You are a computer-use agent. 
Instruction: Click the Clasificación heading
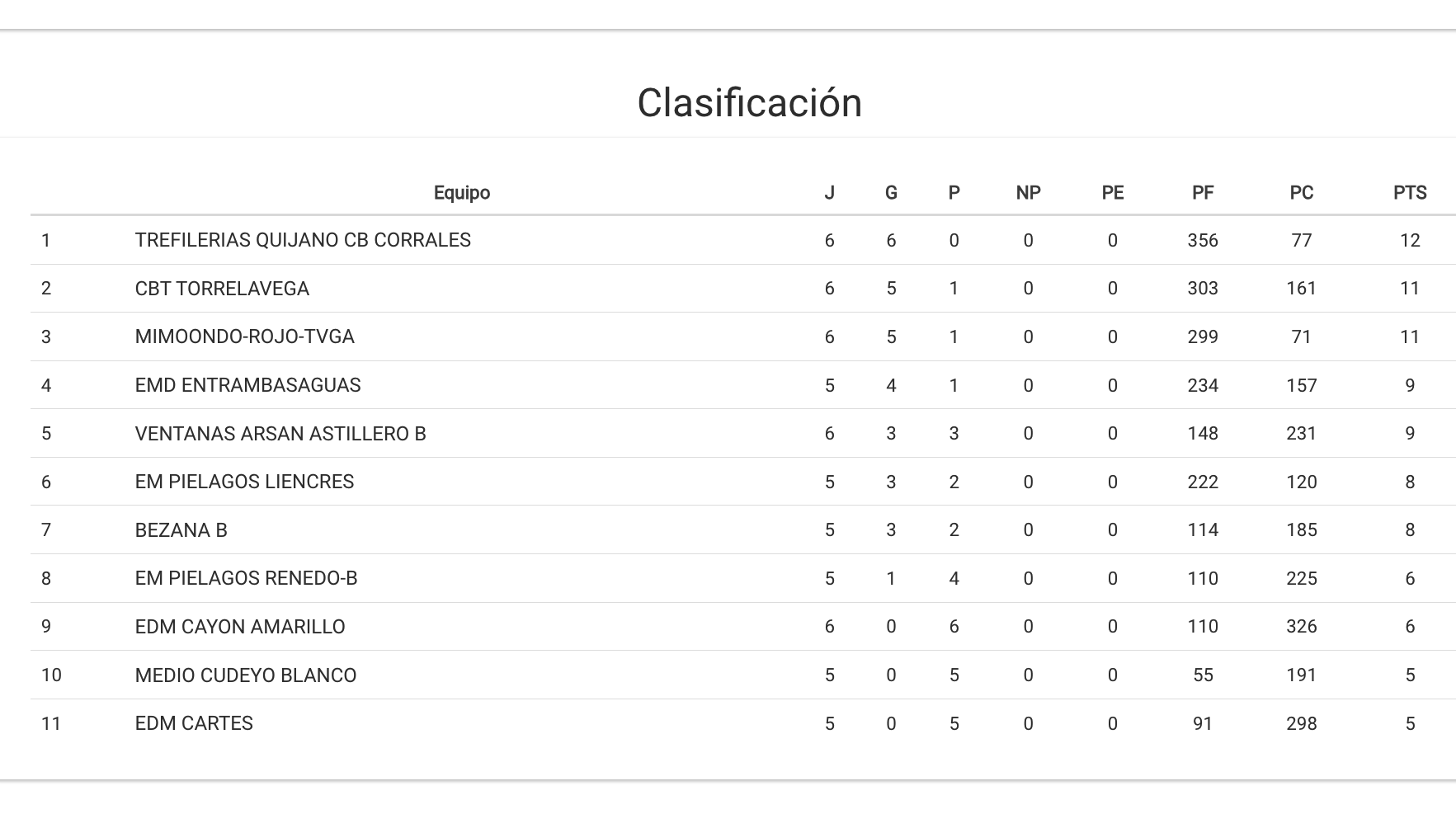(x=749, y=103)
